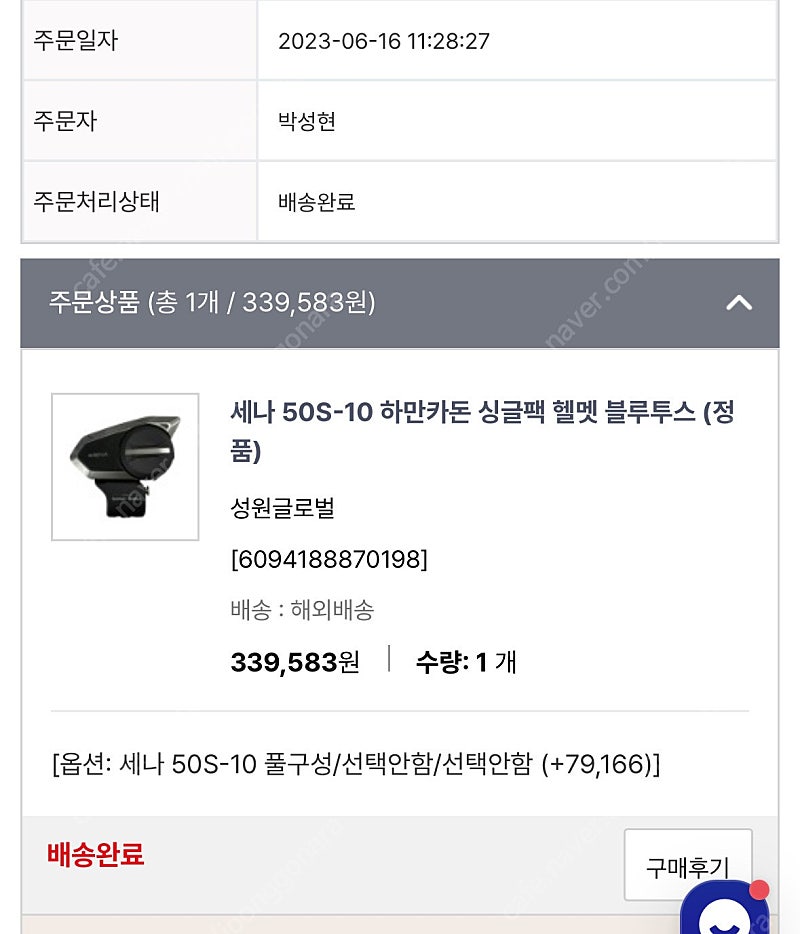Click the order date 2023-06-16 value

[383, 41]
